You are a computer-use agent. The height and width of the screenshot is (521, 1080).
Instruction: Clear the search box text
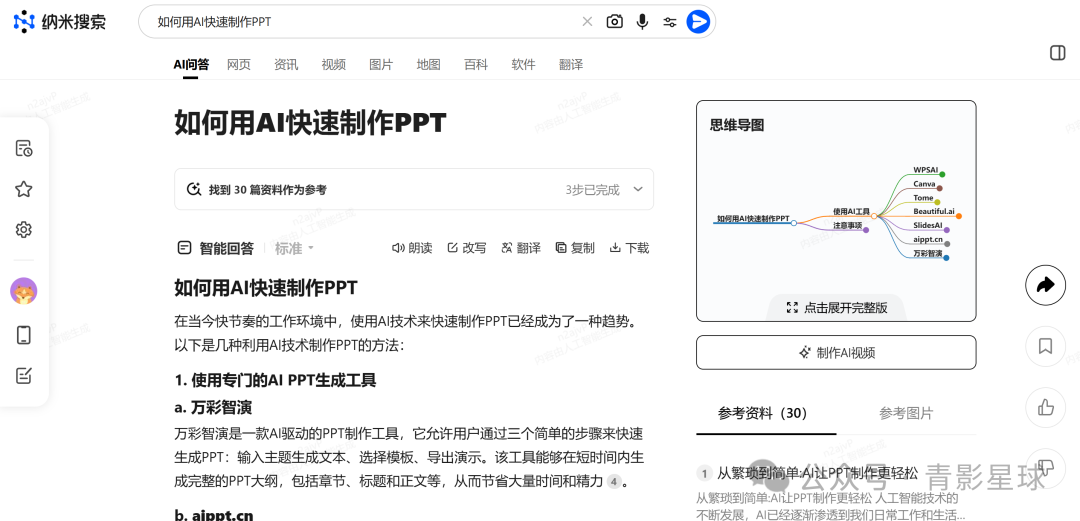[x=587, y=21]
